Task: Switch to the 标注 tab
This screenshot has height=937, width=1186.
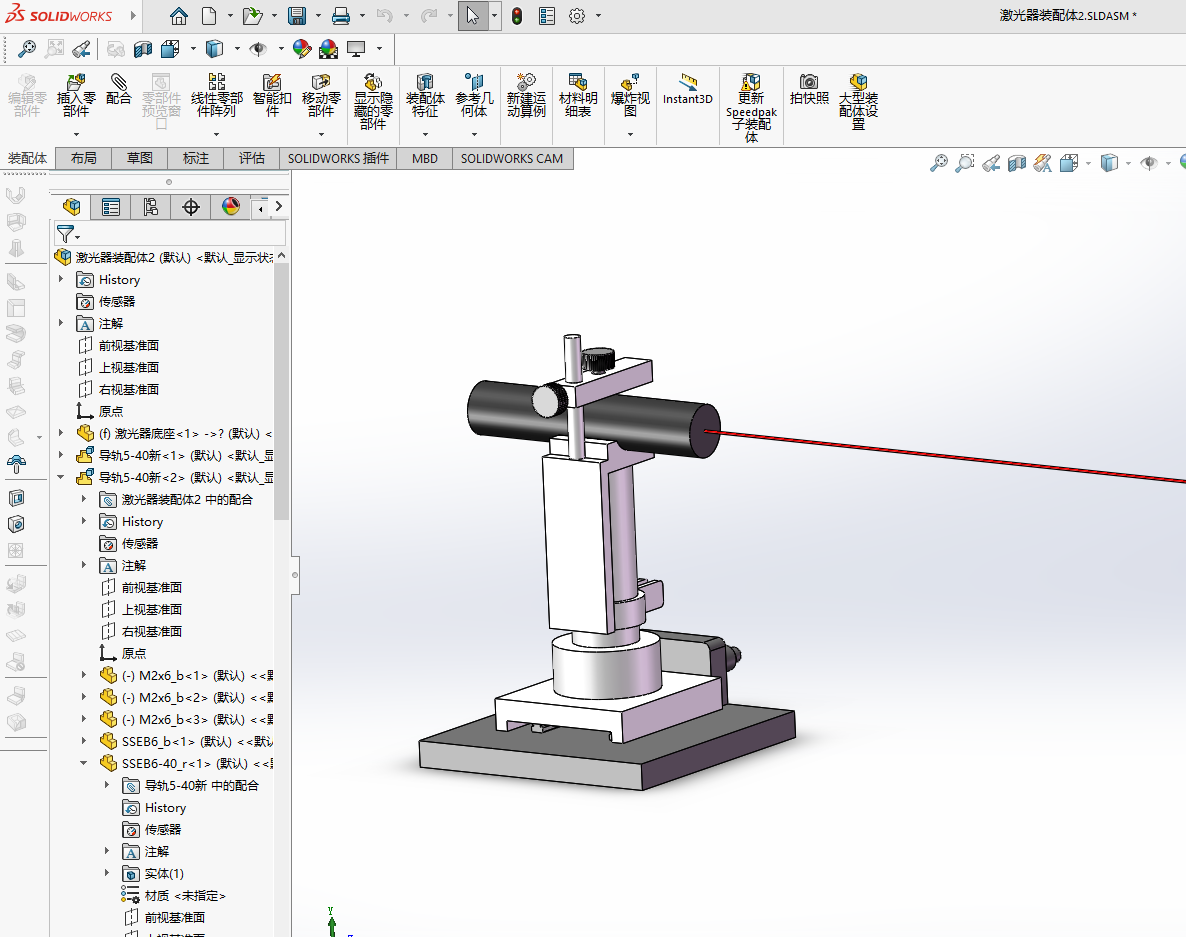Action: [x=195, y=158]
